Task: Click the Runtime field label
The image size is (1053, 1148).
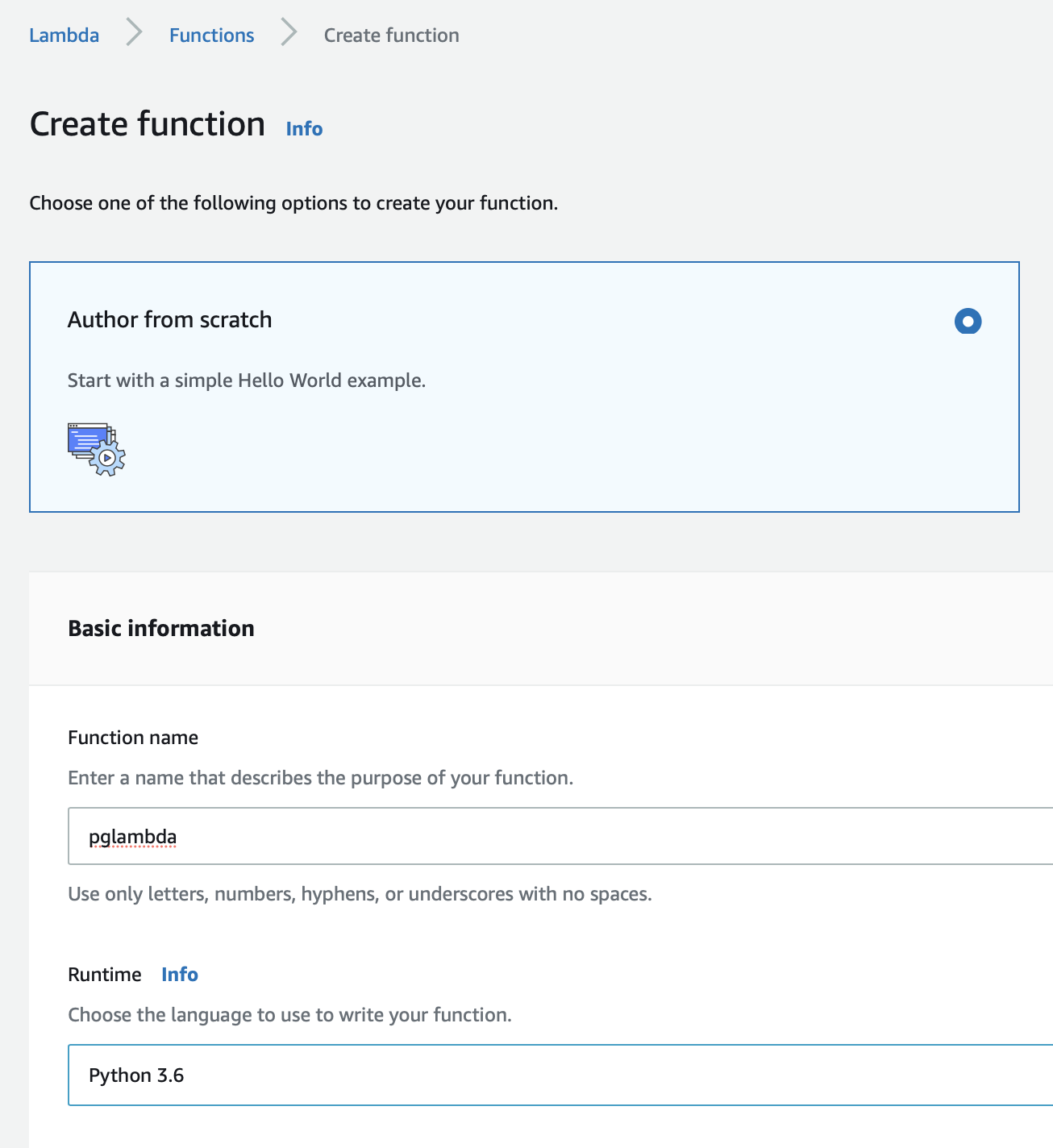Action: point(105,975)
